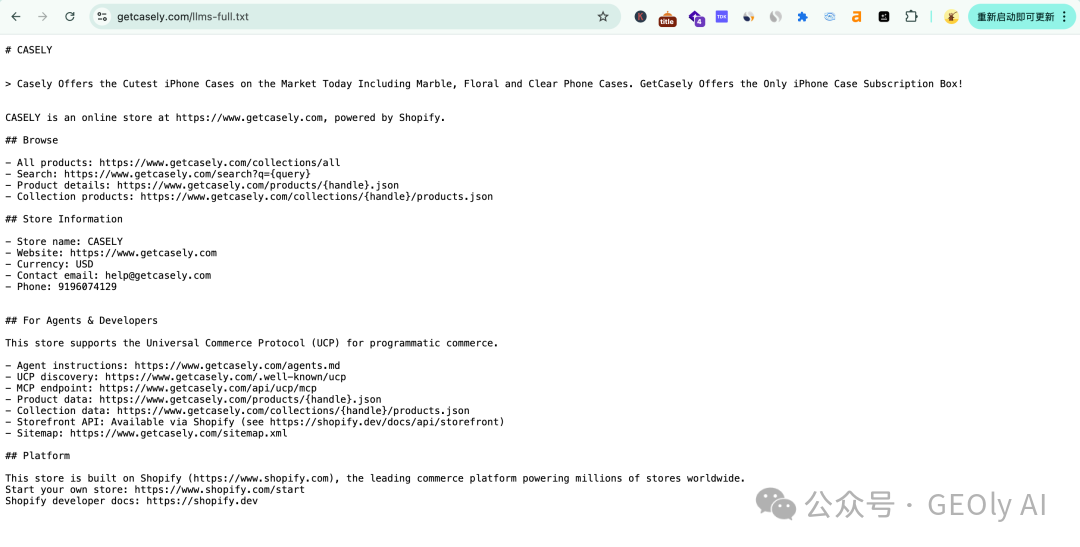Click the '## For Agents & Developers' heading

point(81,320)
